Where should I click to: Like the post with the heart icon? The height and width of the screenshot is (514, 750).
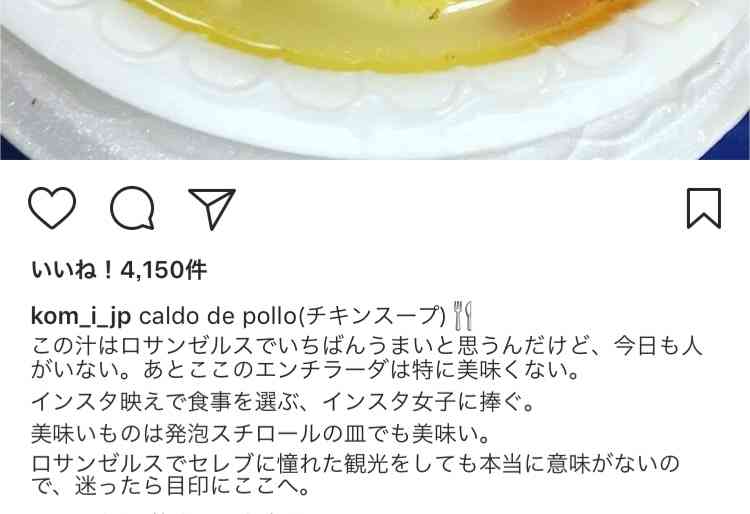(52, 208)
